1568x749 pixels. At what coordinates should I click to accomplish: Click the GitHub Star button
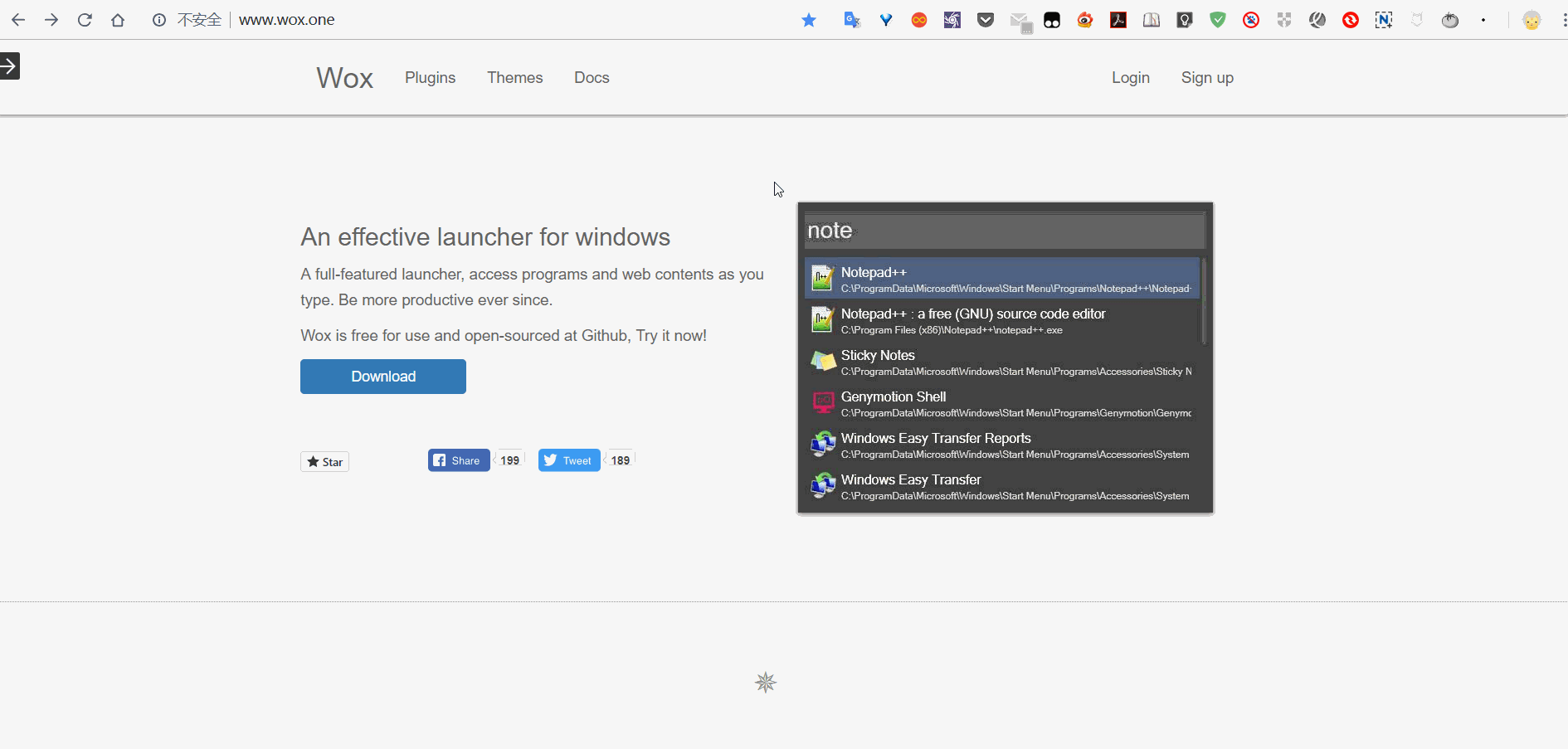pos(324,462)
